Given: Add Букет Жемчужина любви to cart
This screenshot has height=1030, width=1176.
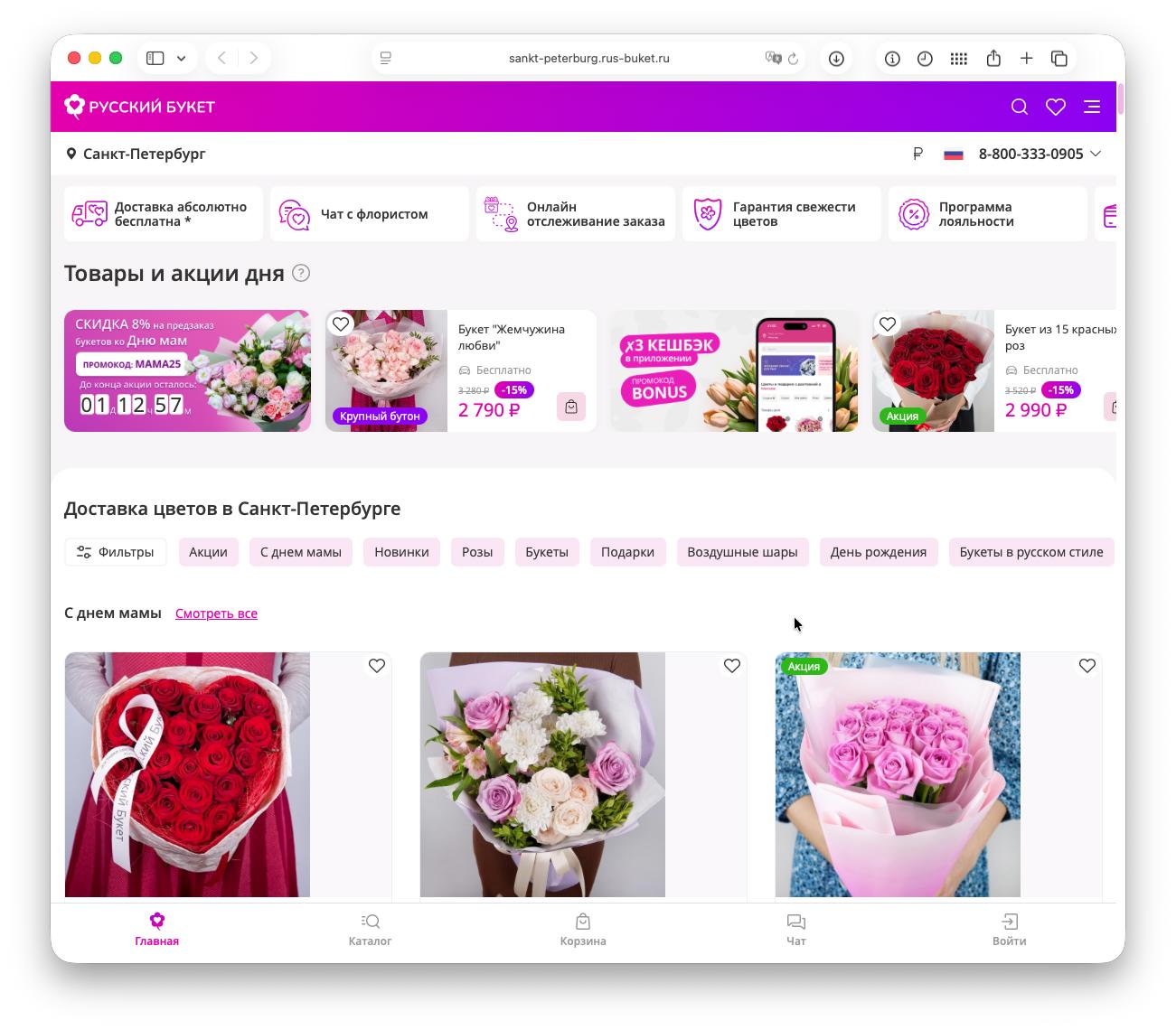Looking at the screenshot, I should [x=571, y=407].
